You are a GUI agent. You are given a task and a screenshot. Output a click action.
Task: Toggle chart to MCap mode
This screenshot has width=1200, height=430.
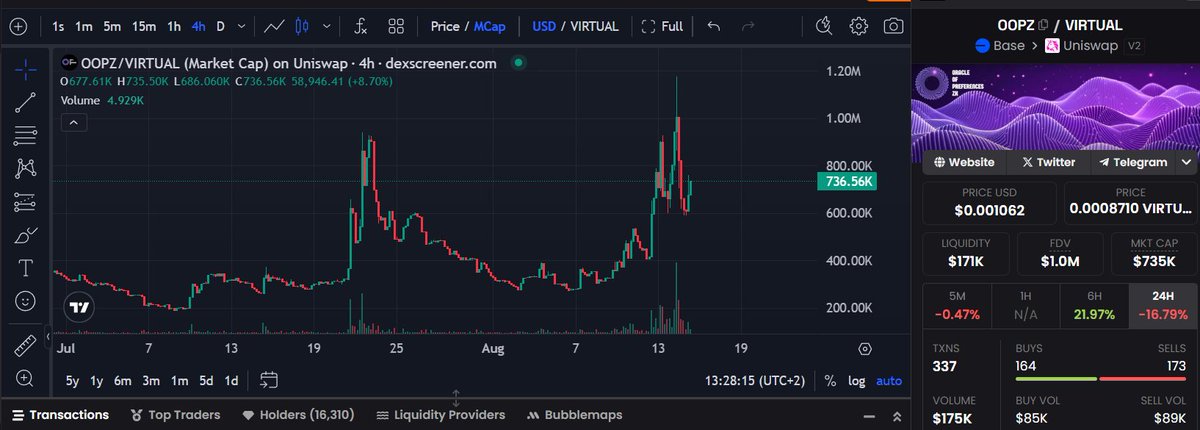(x=490, y=26)
